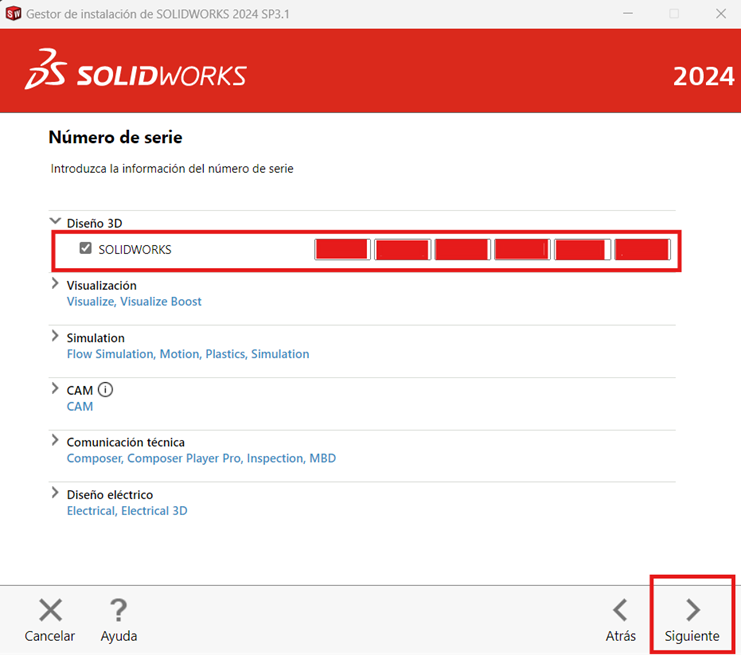Expand the Visualización section
741x655 pixels.
click(55, 284)
